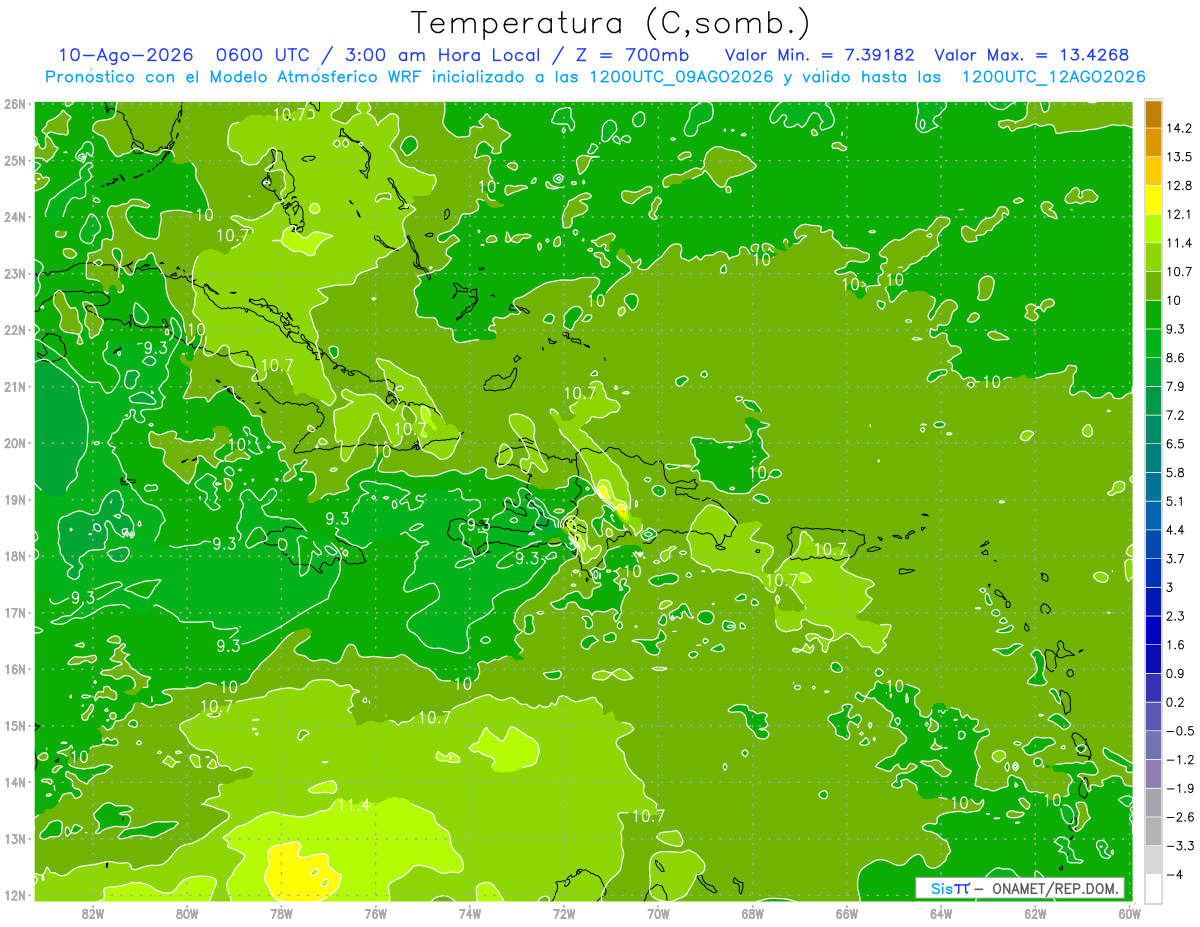Viewport: 1200px width, 927px height.
Task: Click the 13N latitude axis label
Action: (14, 838)
